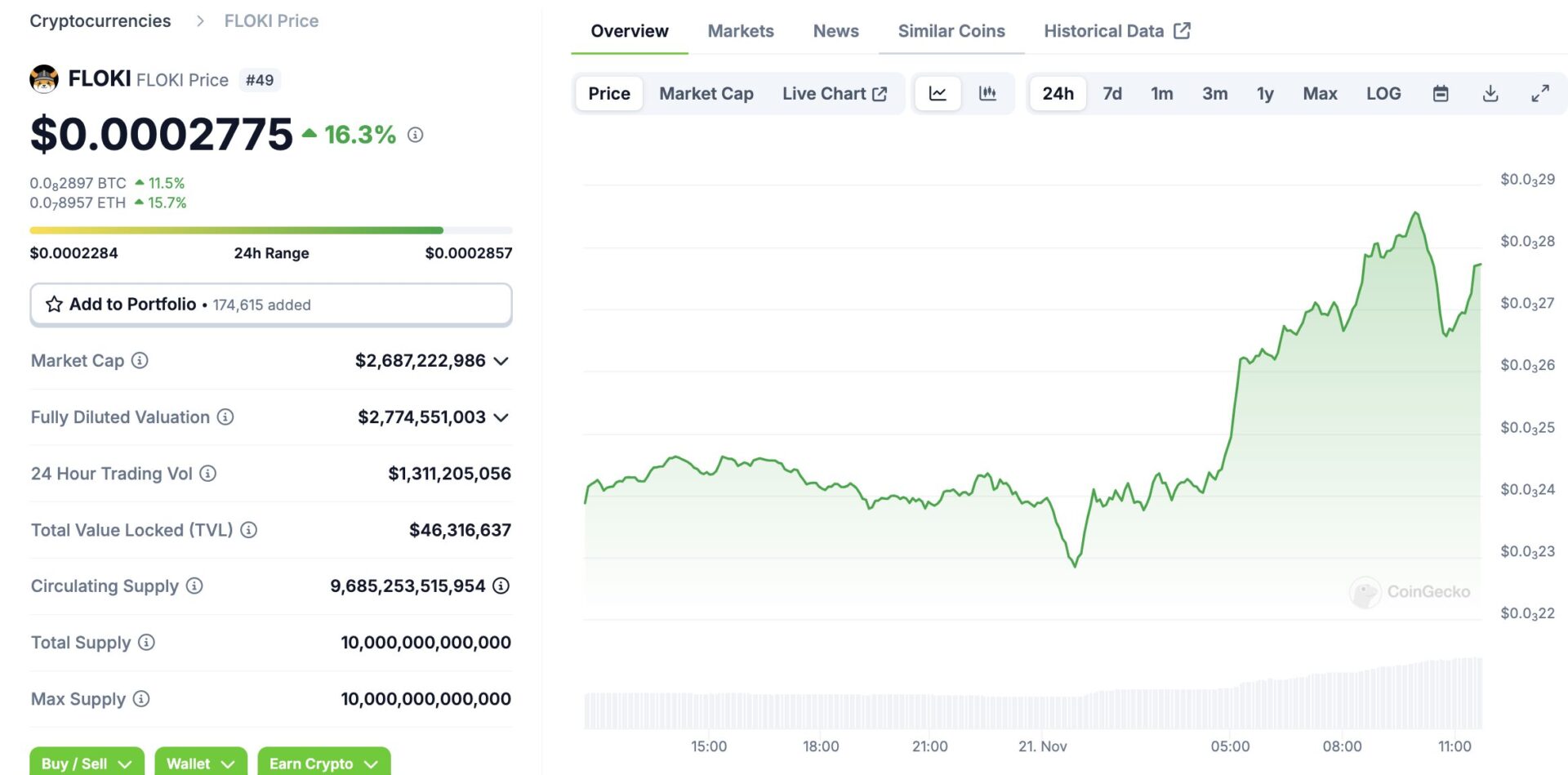Click the star icon in Add to Portfolio
This screenshot has width=1568, height=775.
(x=54, y=305)
